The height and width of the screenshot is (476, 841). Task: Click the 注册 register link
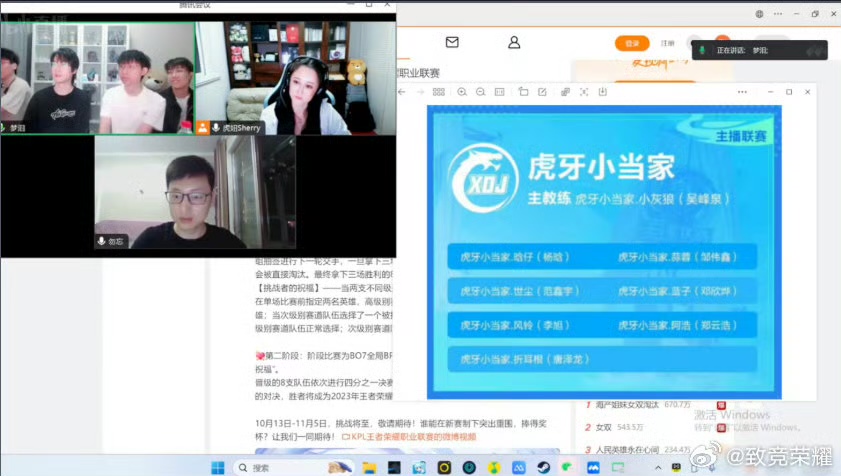coord(668,43)
